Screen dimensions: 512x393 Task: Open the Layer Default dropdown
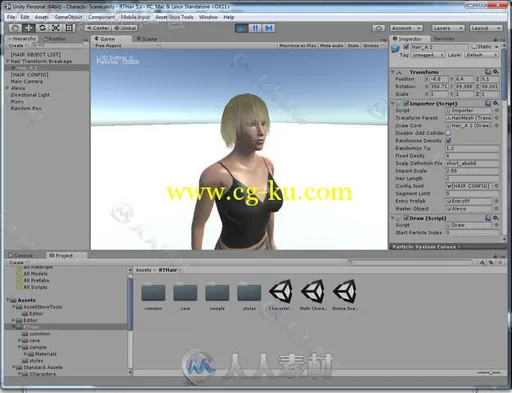click(482, 55)
